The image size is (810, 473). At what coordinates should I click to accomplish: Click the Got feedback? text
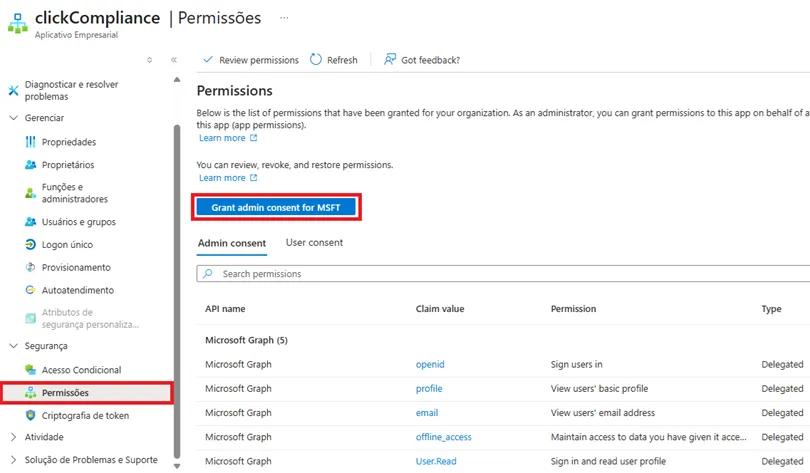pyautogui.click(x=430, y=60)
